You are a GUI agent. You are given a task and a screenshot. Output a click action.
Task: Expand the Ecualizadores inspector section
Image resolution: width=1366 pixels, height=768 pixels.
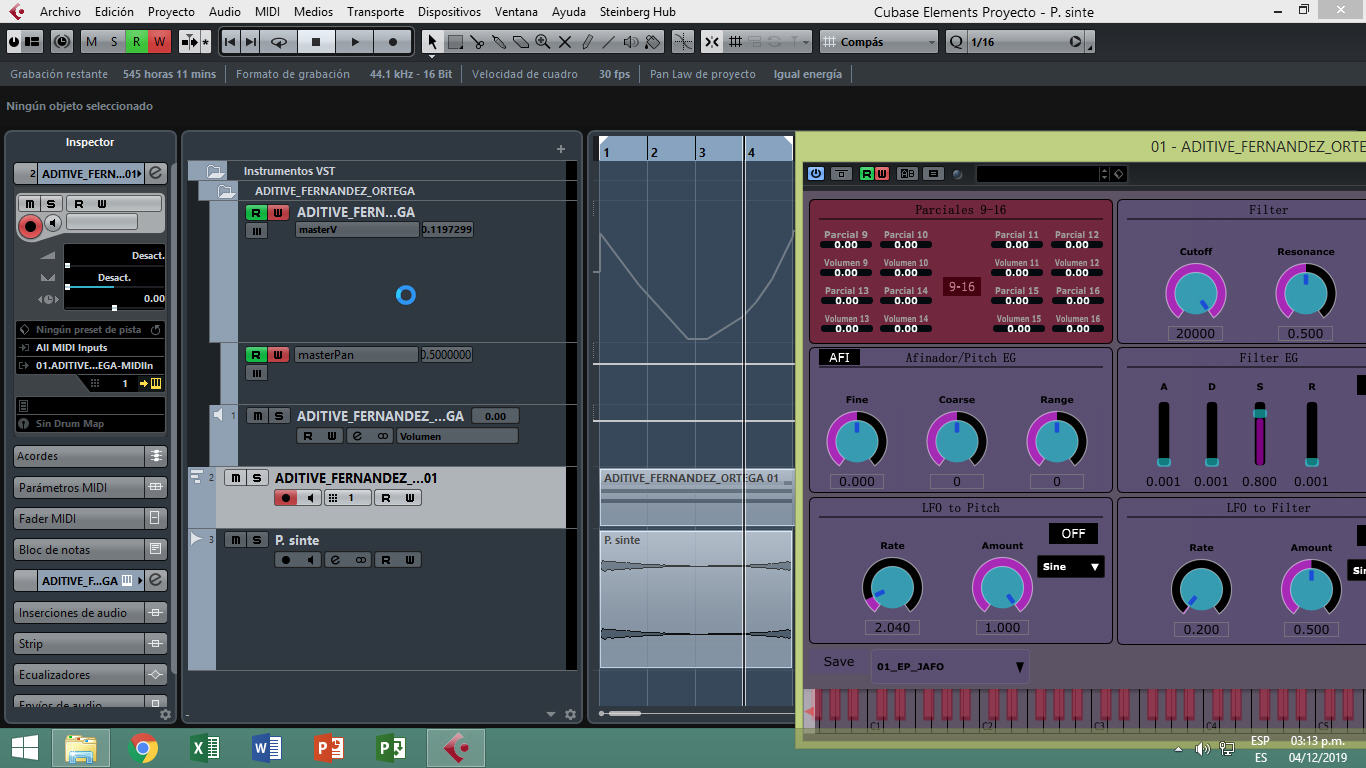[90, 674]
